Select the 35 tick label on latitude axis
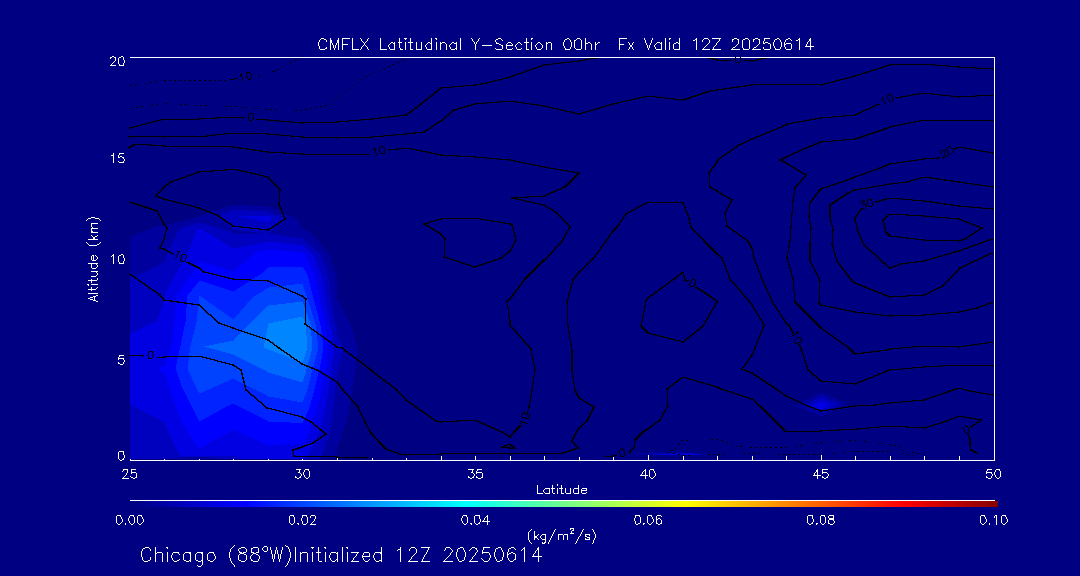 tap(475, 473)
